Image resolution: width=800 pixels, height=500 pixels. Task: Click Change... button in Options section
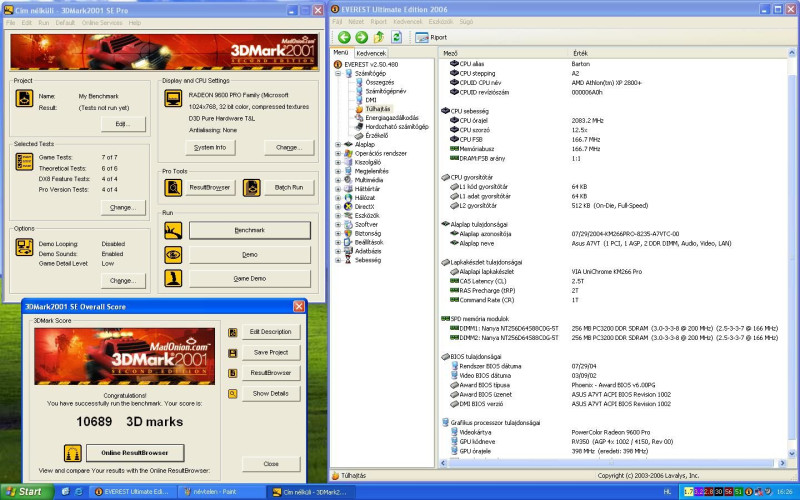[123, 281]
